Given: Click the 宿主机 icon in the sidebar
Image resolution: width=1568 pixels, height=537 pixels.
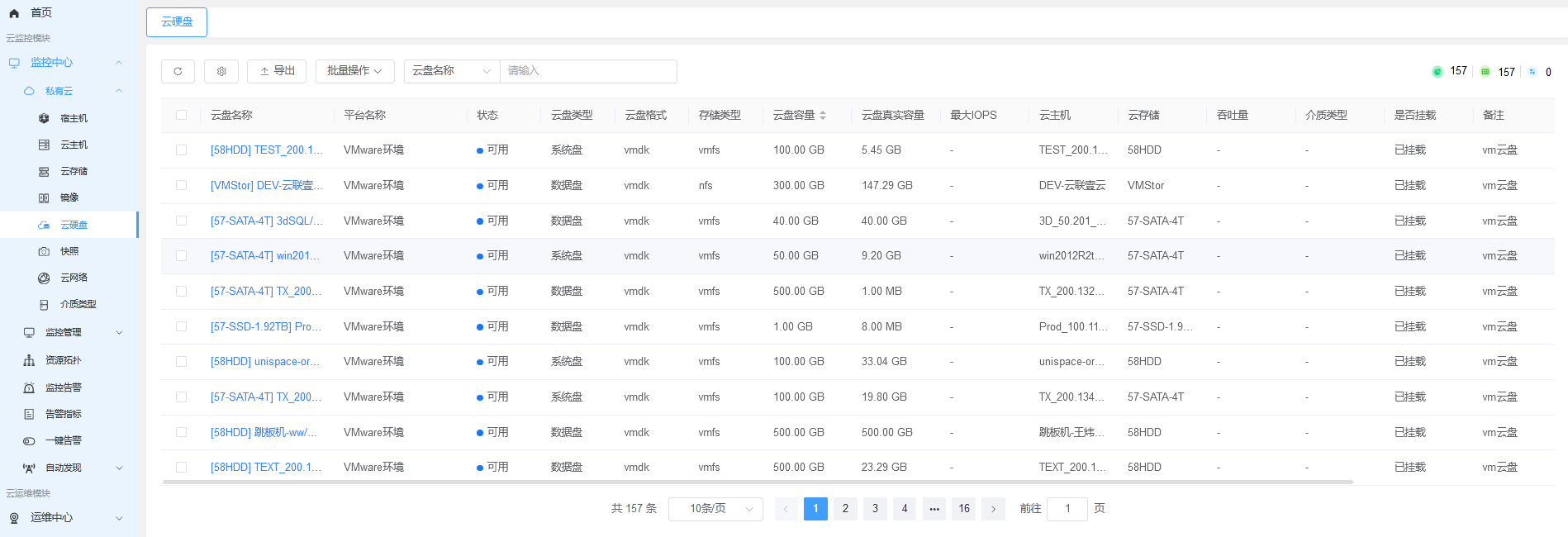Looking at the screenshot, I should (44, 118).
